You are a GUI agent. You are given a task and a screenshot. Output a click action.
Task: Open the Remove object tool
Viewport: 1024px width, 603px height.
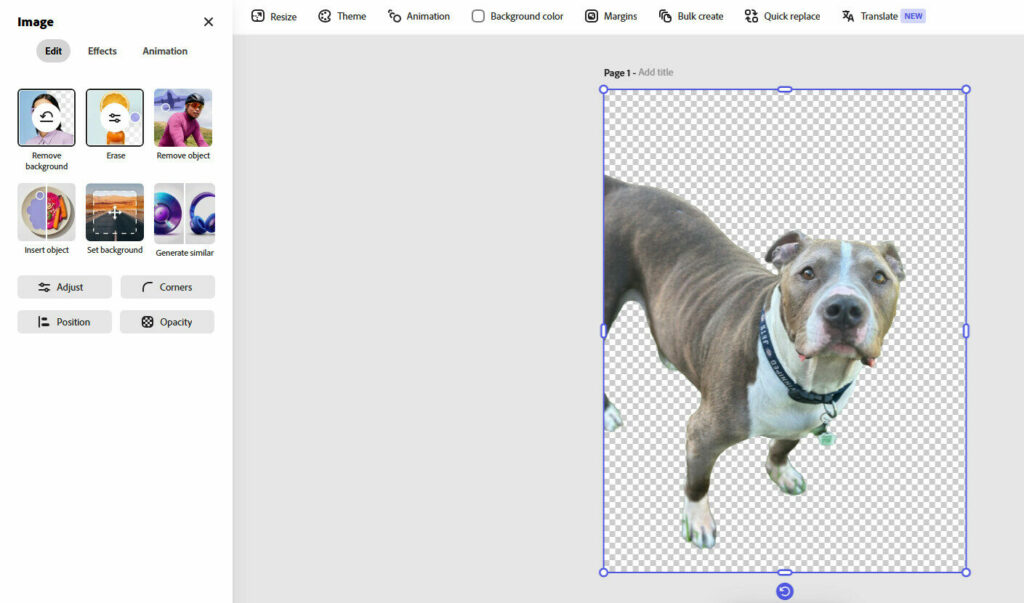[183, 118]
